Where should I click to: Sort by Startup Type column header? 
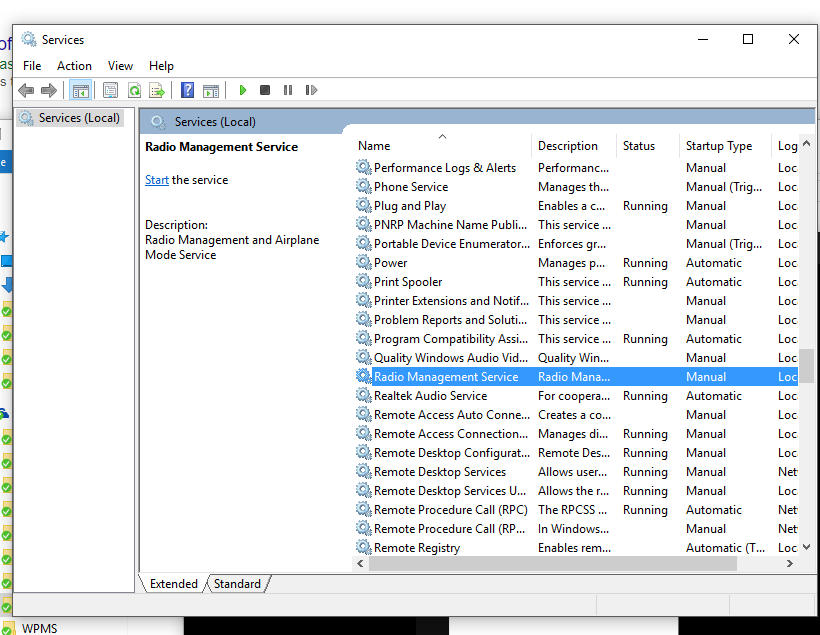725,146
